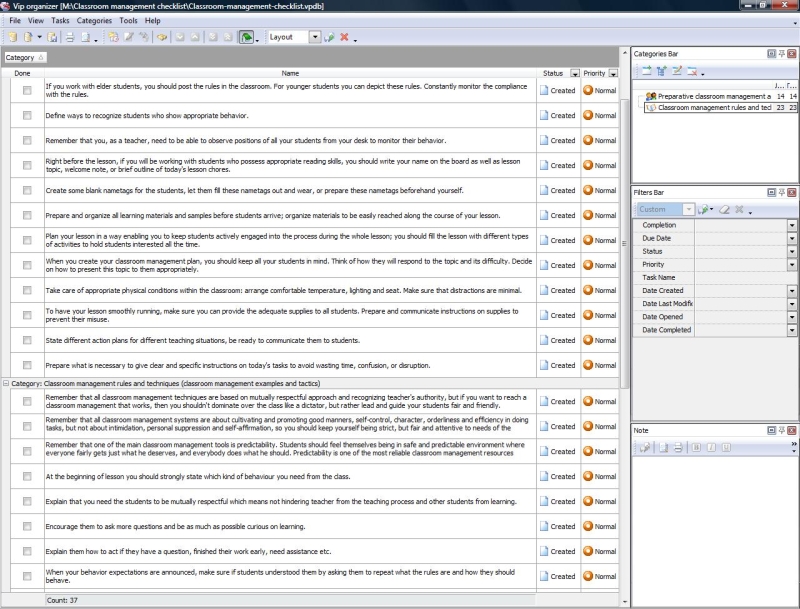Click the red X delete icon beside Layout
The image size is (800, 609).
[344, 37]
